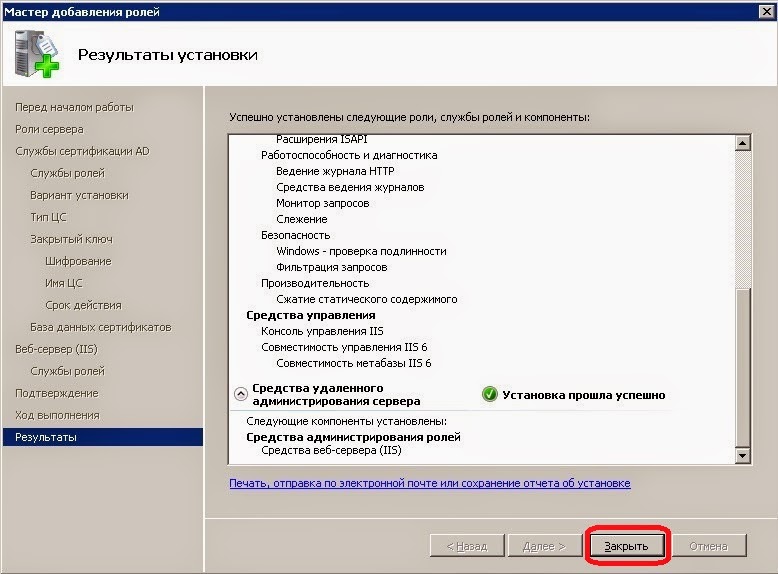Image resolution: width=778 pixels, height=574 pixels.
Task: Select the highlighted Результаты step
Action: pyautogui.click(x=103, y=437)
